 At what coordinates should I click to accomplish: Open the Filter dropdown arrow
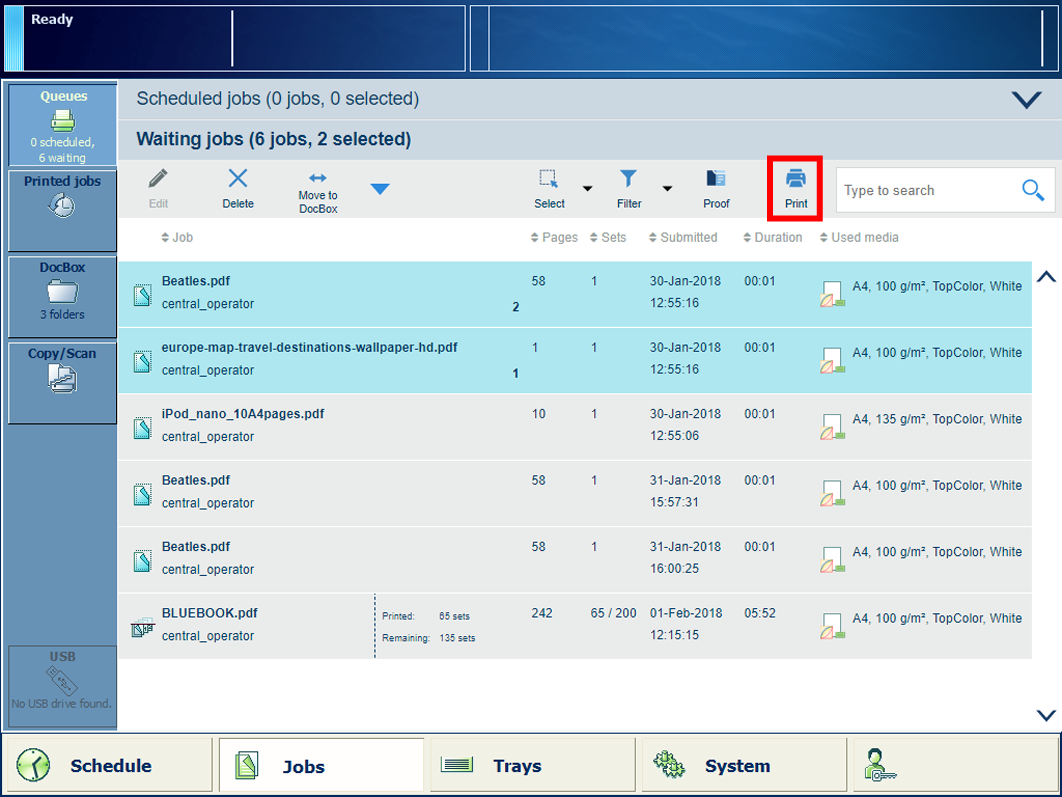(x=667, y=189)
